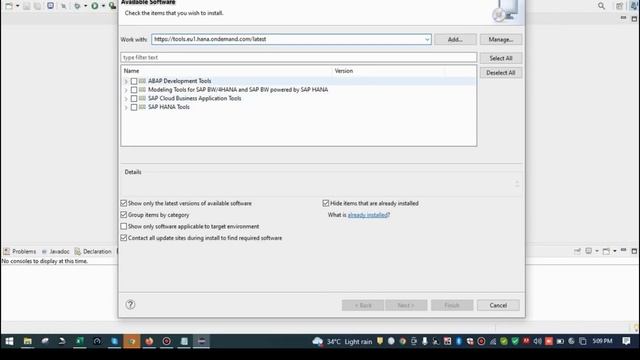Minimize the bottom Console panel
The image size is (640, 360).
coord(623,250)
